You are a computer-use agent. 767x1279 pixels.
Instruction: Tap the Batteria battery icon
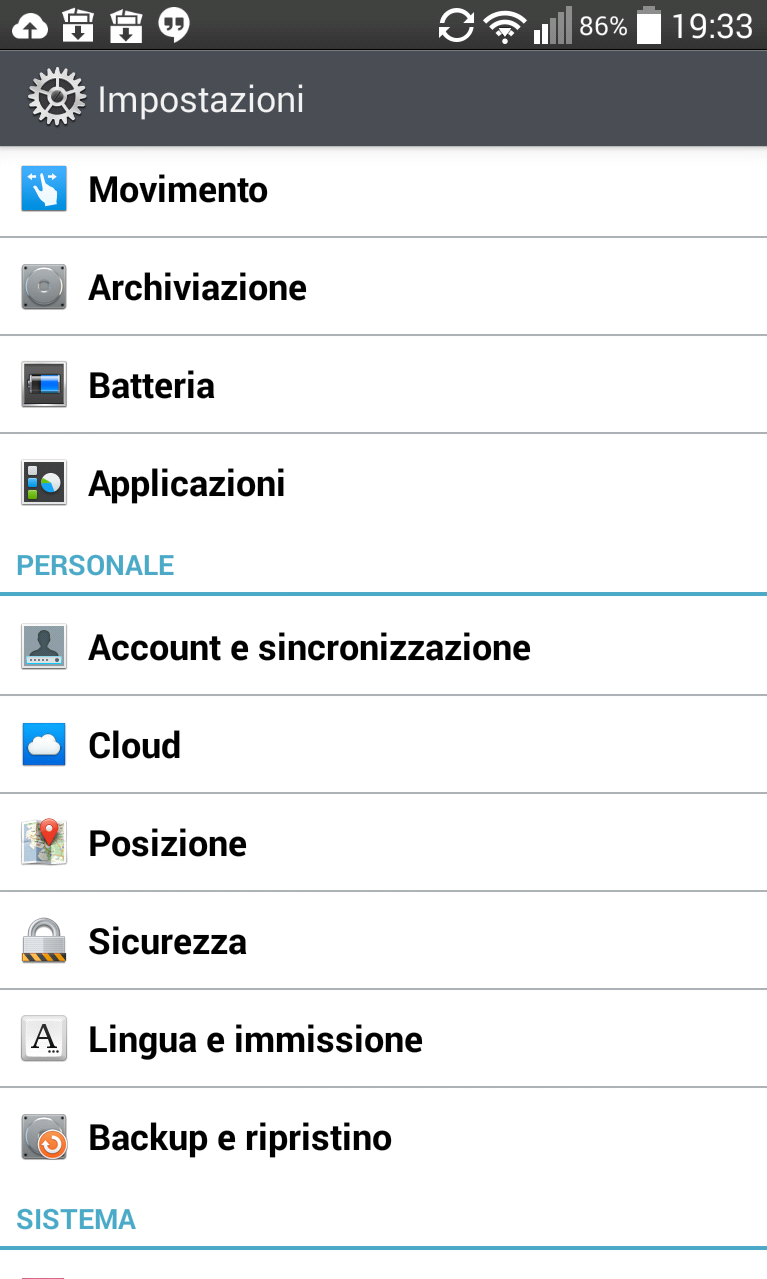pos(44,385)
